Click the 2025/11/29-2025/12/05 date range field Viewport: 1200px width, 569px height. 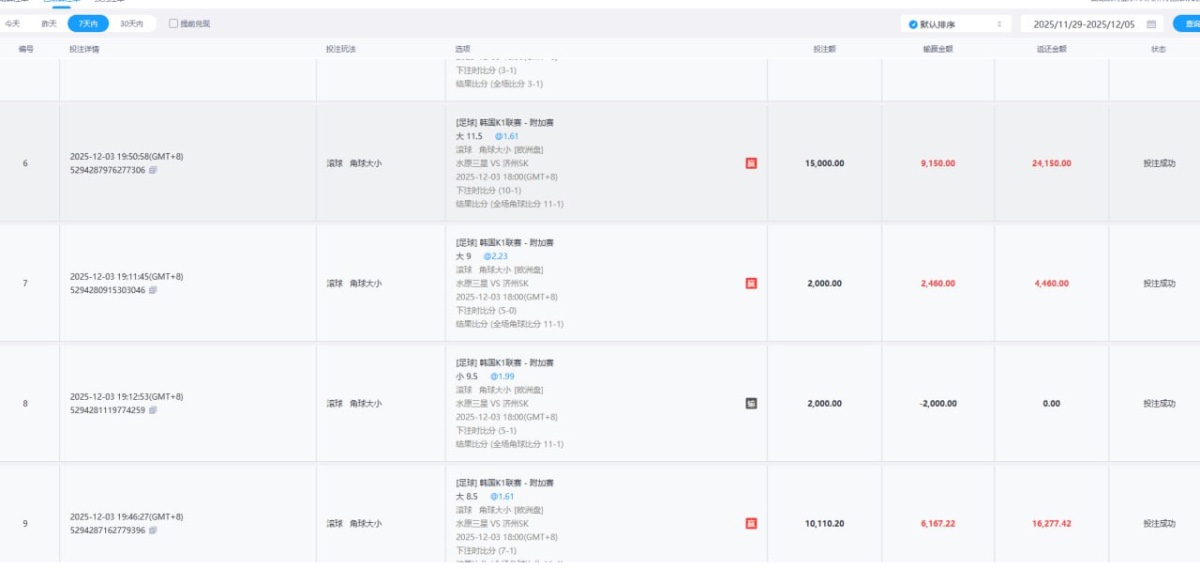[1085, 24]
